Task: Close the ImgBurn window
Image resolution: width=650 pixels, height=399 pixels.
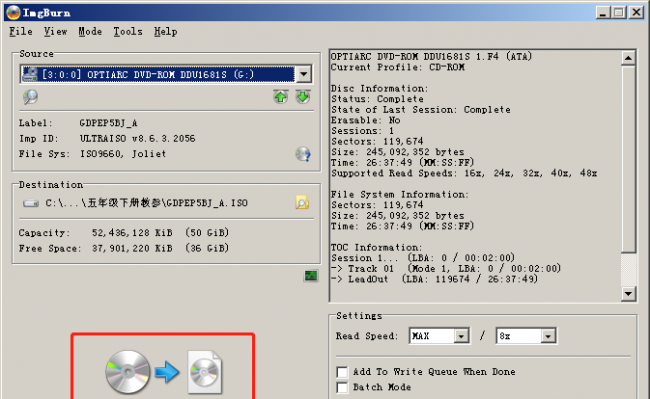Action: click(636, 12)
